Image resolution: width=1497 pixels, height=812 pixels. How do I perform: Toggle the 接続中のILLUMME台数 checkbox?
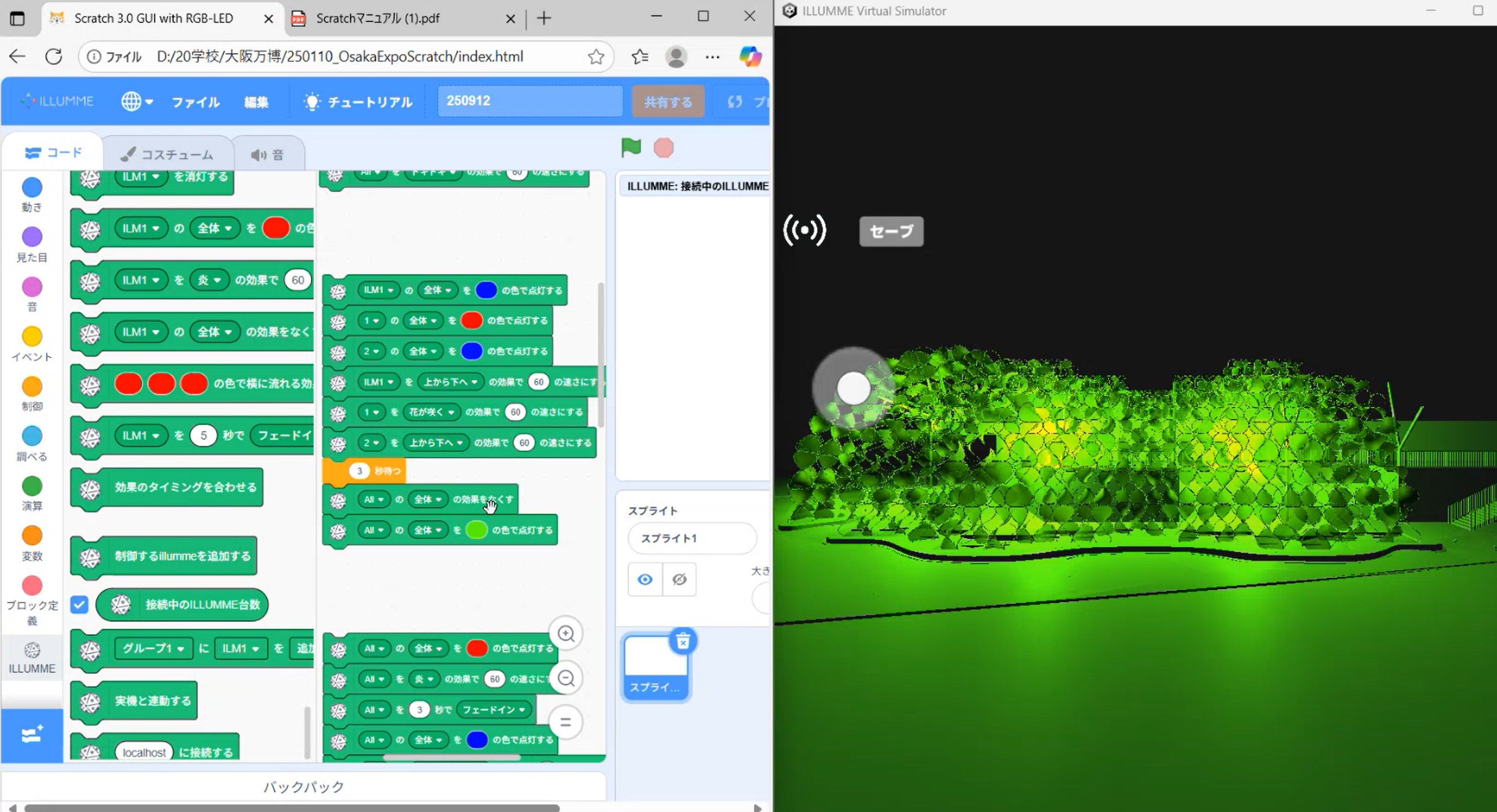tap(79, 605)
